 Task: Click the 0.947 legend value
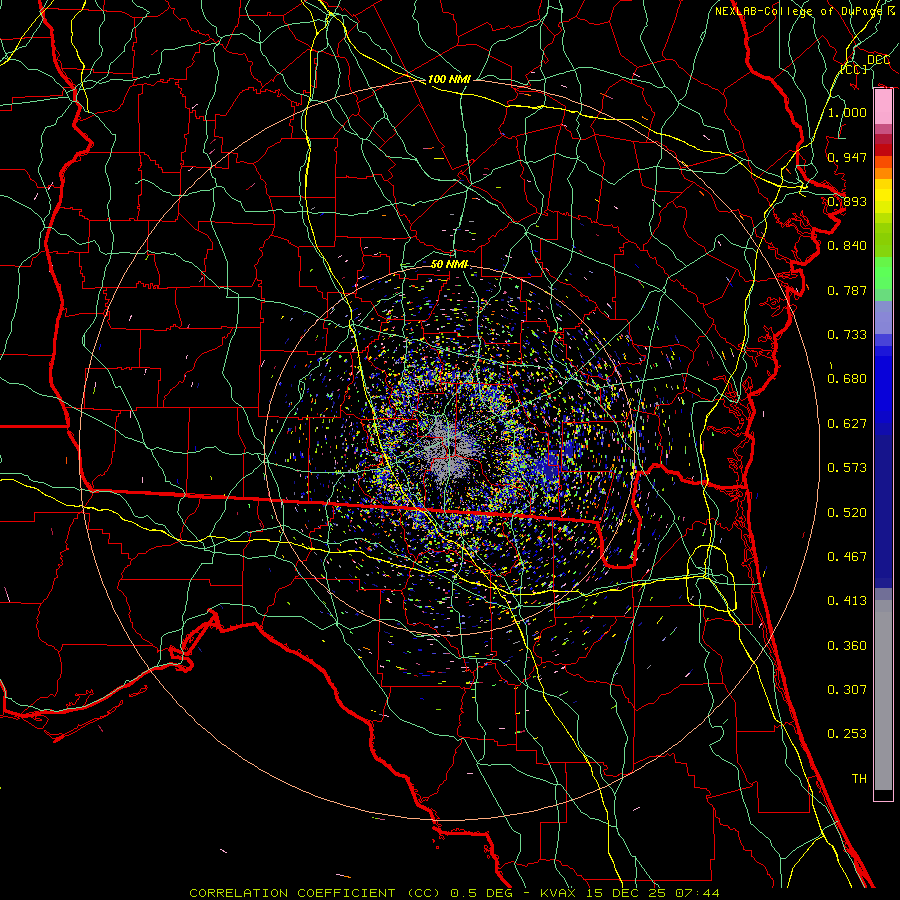click(x=847, y=157)
